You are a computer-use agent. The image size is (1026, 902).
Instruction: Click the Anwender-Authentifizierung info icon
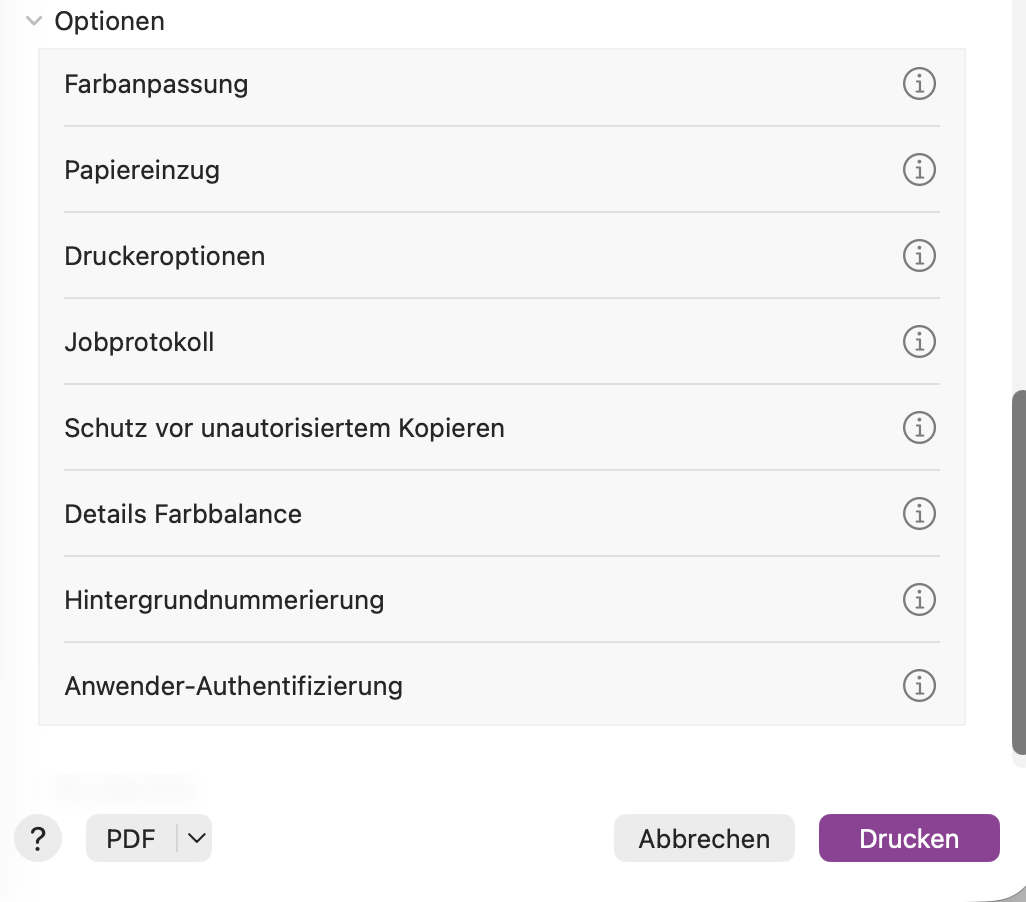click(919, 686)
